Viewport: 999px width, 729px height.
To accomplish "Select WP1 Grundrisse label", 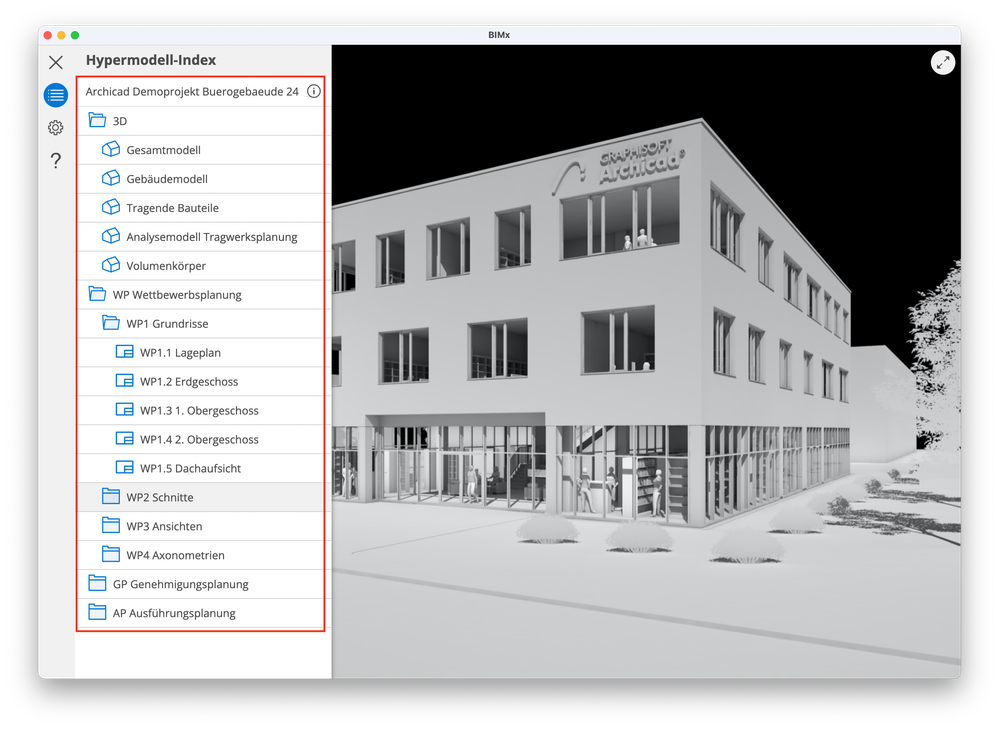I will (167, 324).
